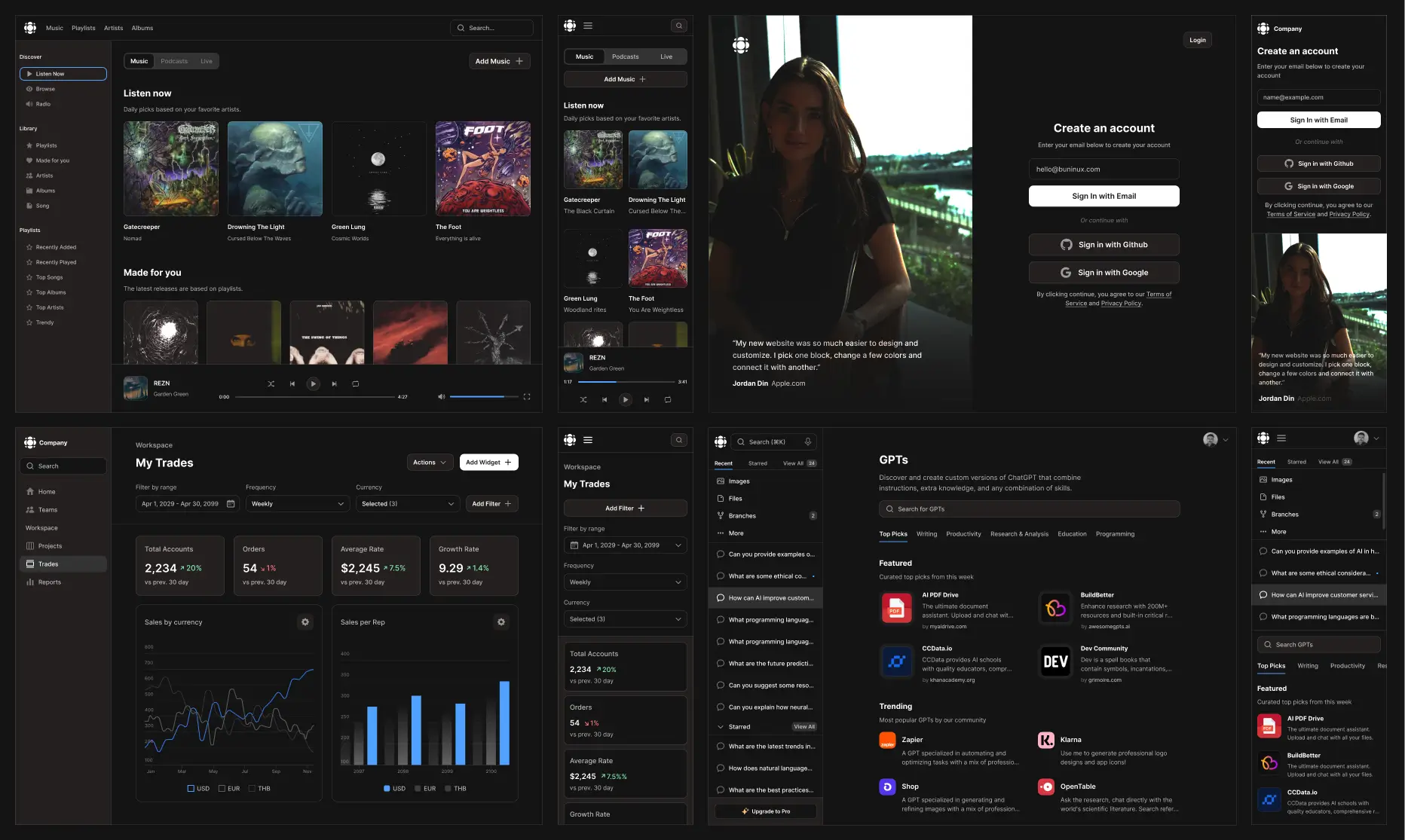The image size is (1405, 840).
Task: Open Reports in the Company sidebar
Action: [63, 582]
